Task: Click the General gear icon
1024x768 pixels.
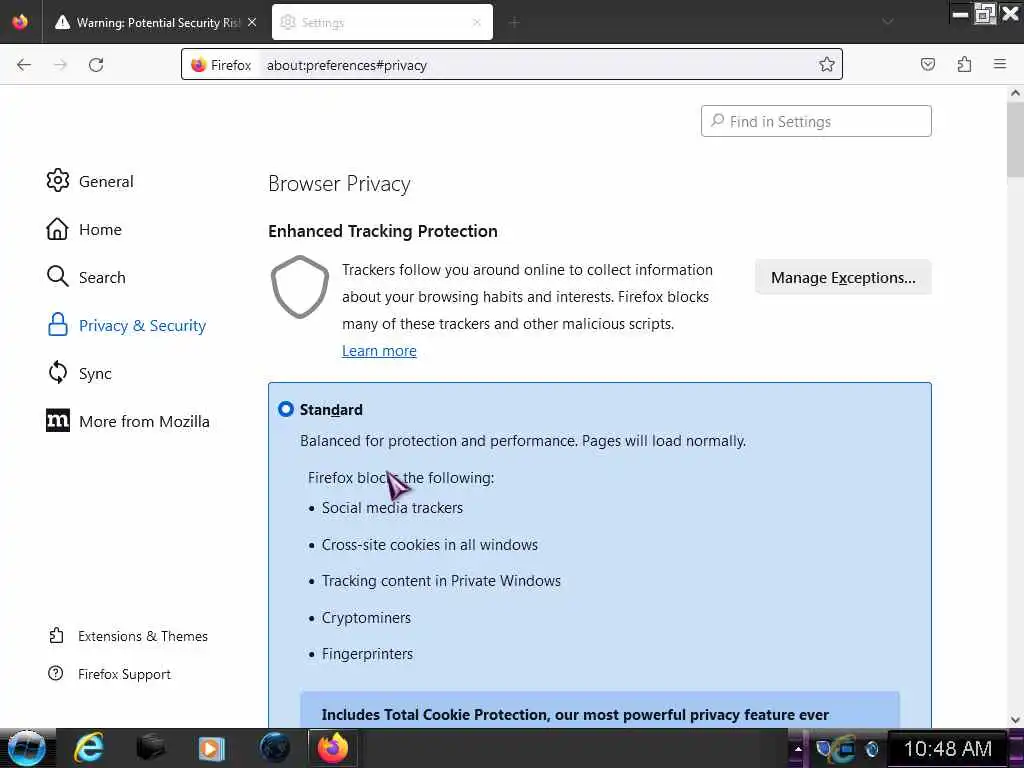Action: click(57, 181)
